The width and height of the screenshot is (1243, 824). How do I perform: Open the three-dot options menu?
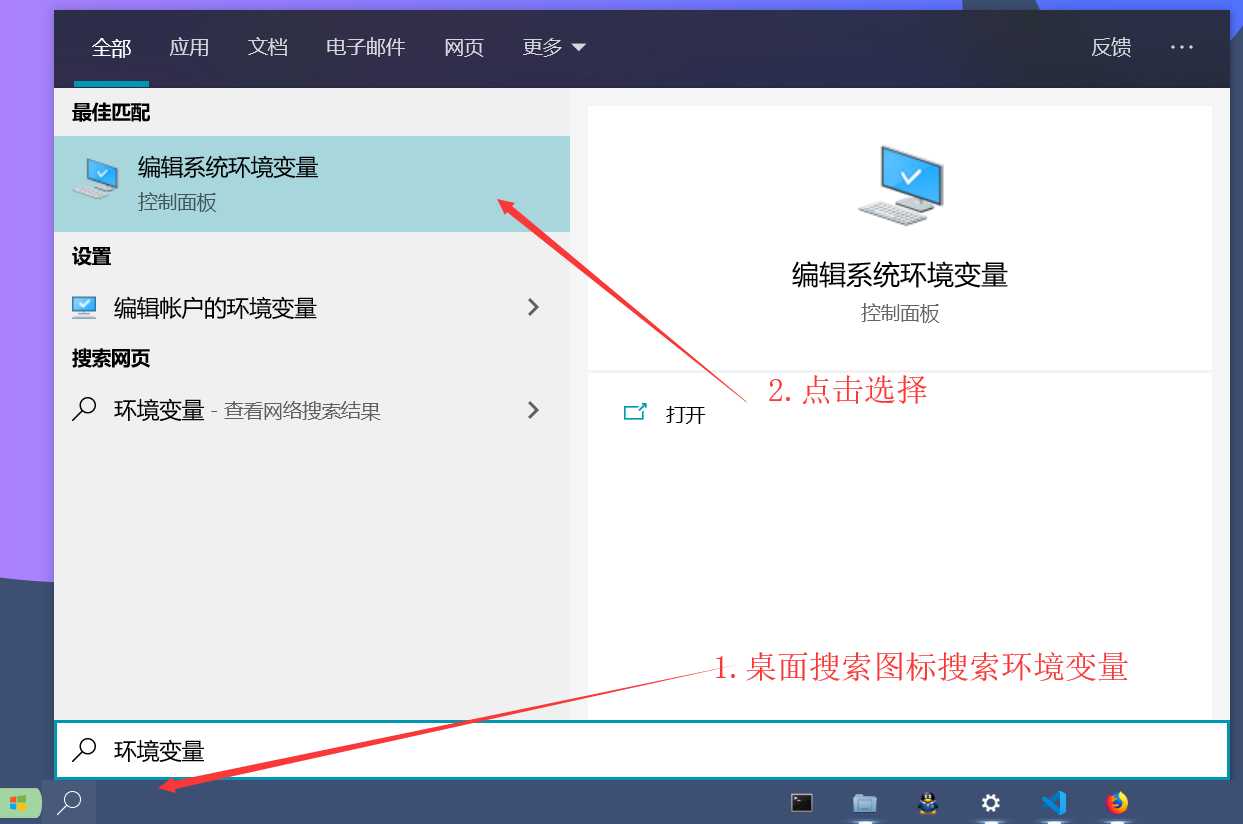coord(1182,47)
